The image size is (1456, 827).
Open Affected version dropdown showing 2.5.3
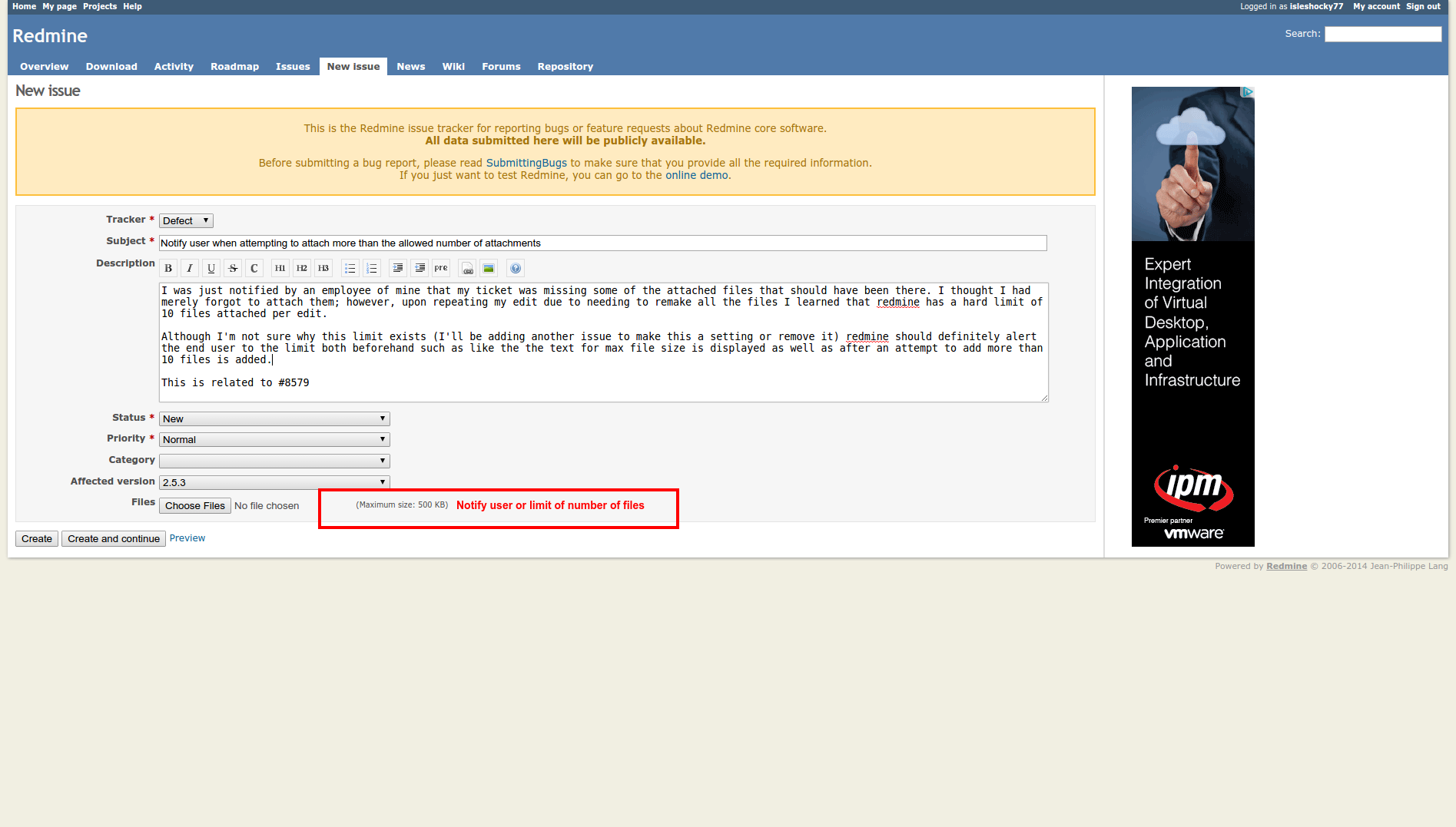(x=274, y=482)
